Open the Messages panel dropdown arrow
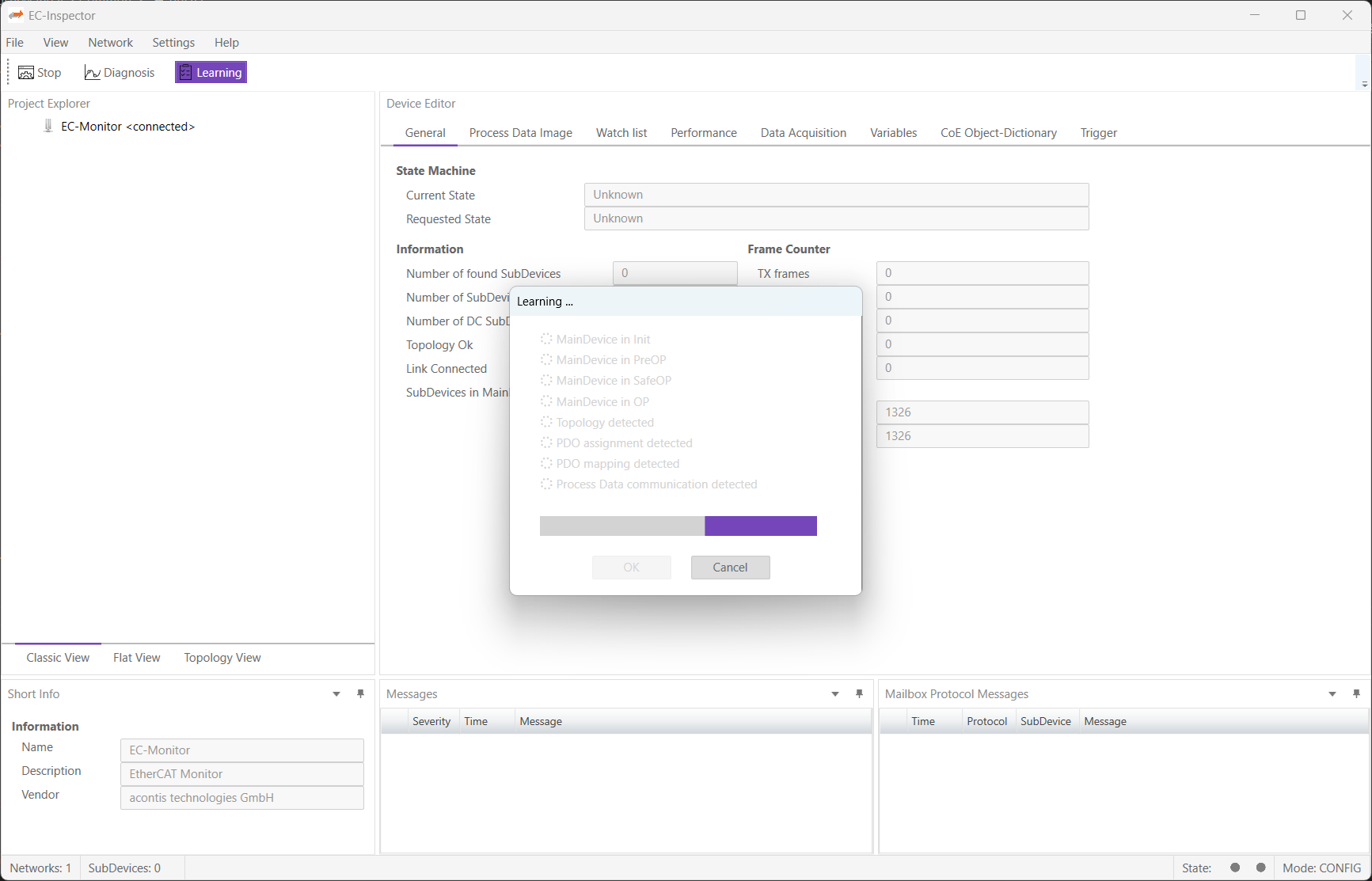 coord(835,694)
